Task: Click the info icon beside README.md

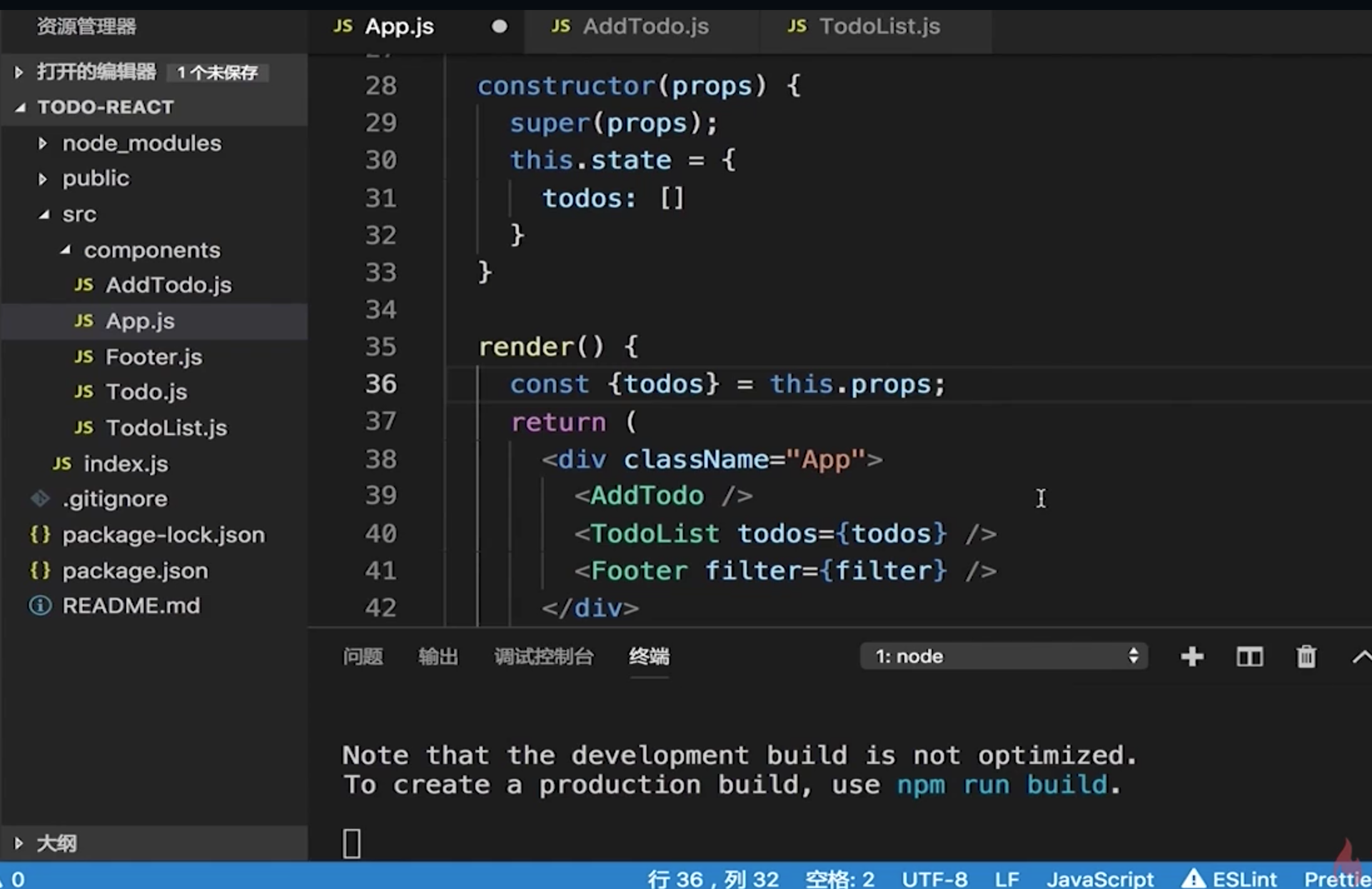Action: click(40, 606)
